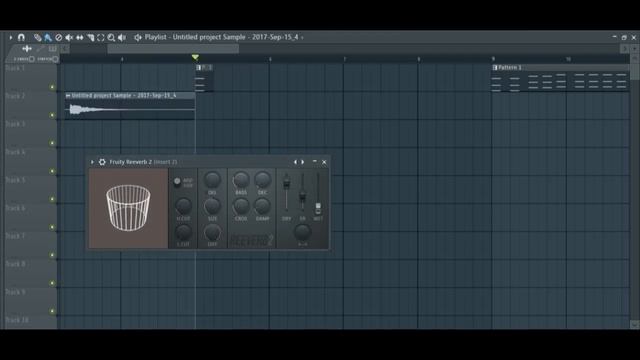The width and height of the screenshot is (640, 360).
Task: Click bar 9 on the timeline ruler
Action: click(493, 59)
